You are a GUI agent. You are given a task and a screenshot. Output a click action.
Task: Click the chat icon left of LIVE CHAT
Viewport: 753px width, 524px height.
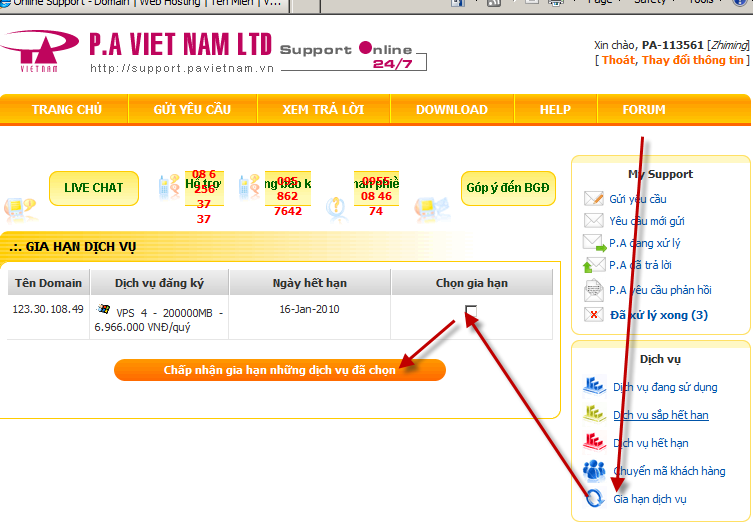(x=19, y=209)
